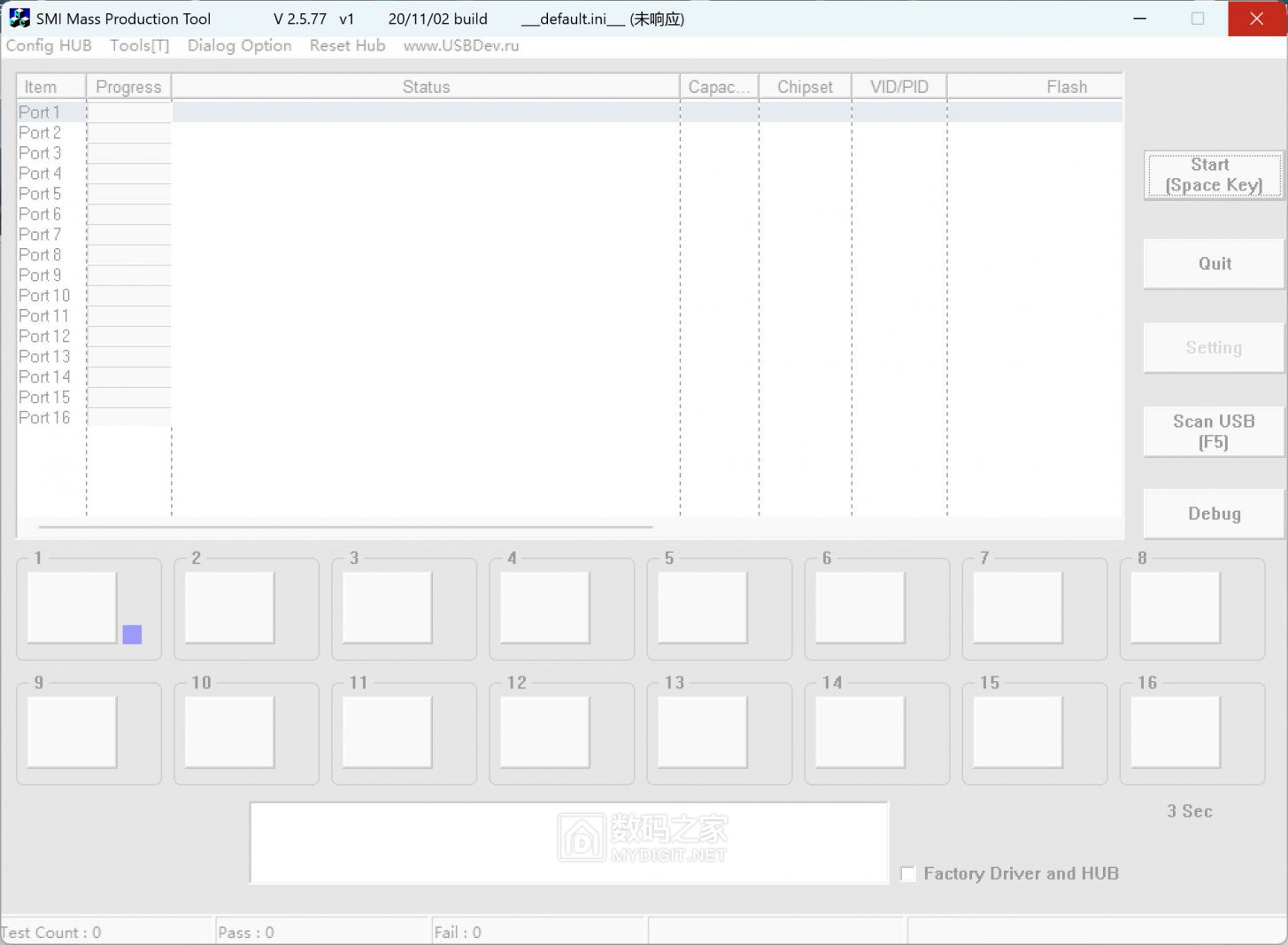
Task: Click the port slot 15 box
Action: [x=1017, y=732]
